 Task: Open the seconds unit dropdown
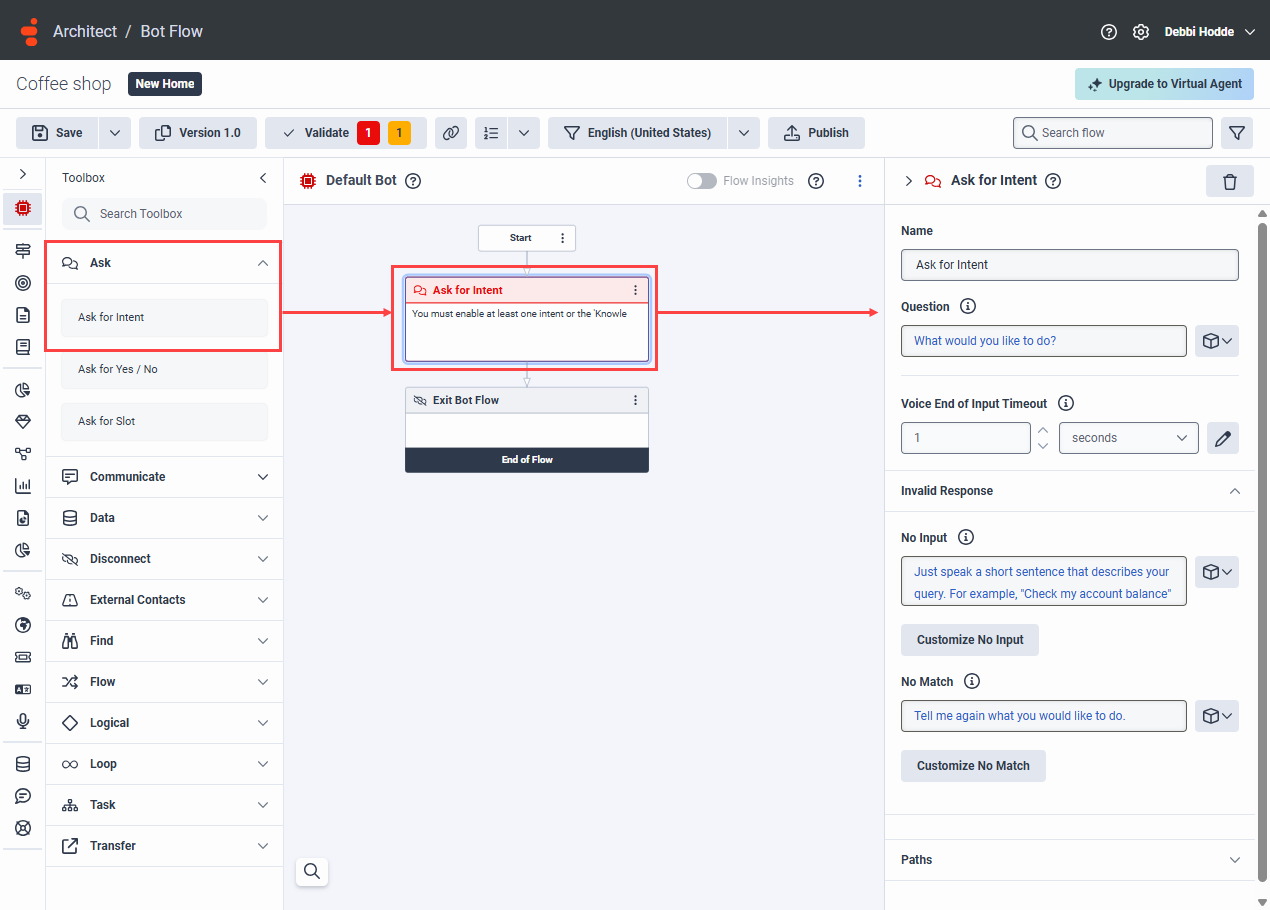point(1129,438)
